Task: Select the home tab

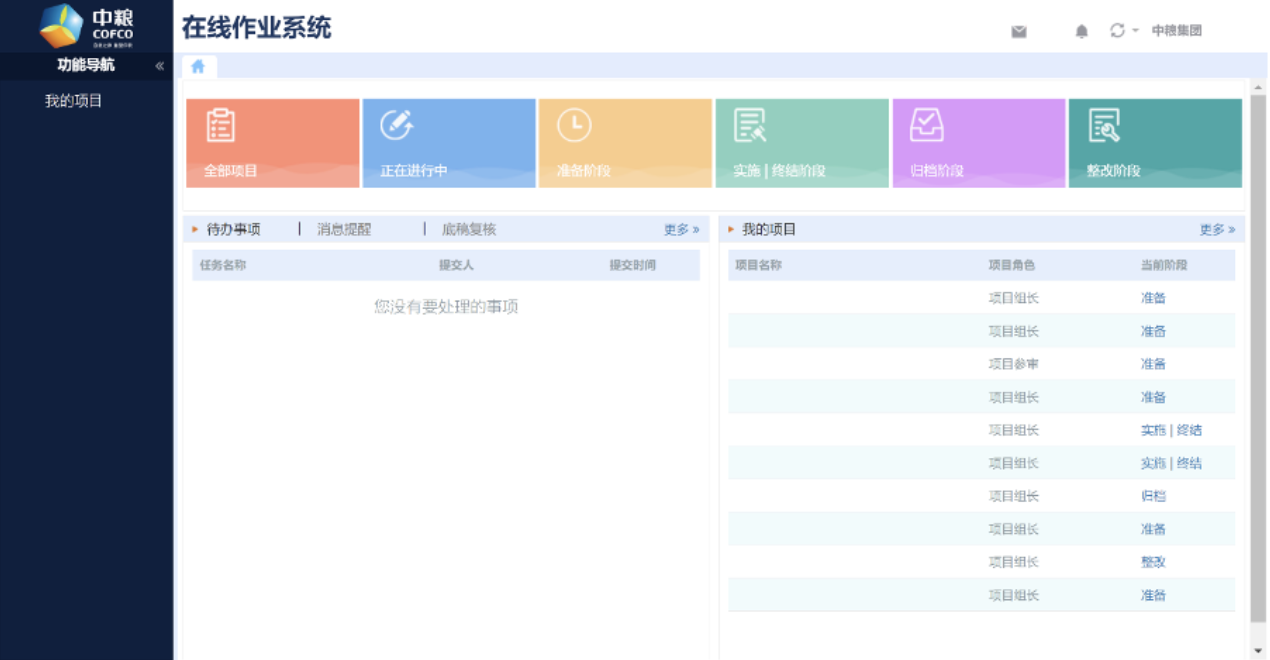Action: (x=198, y=66)
